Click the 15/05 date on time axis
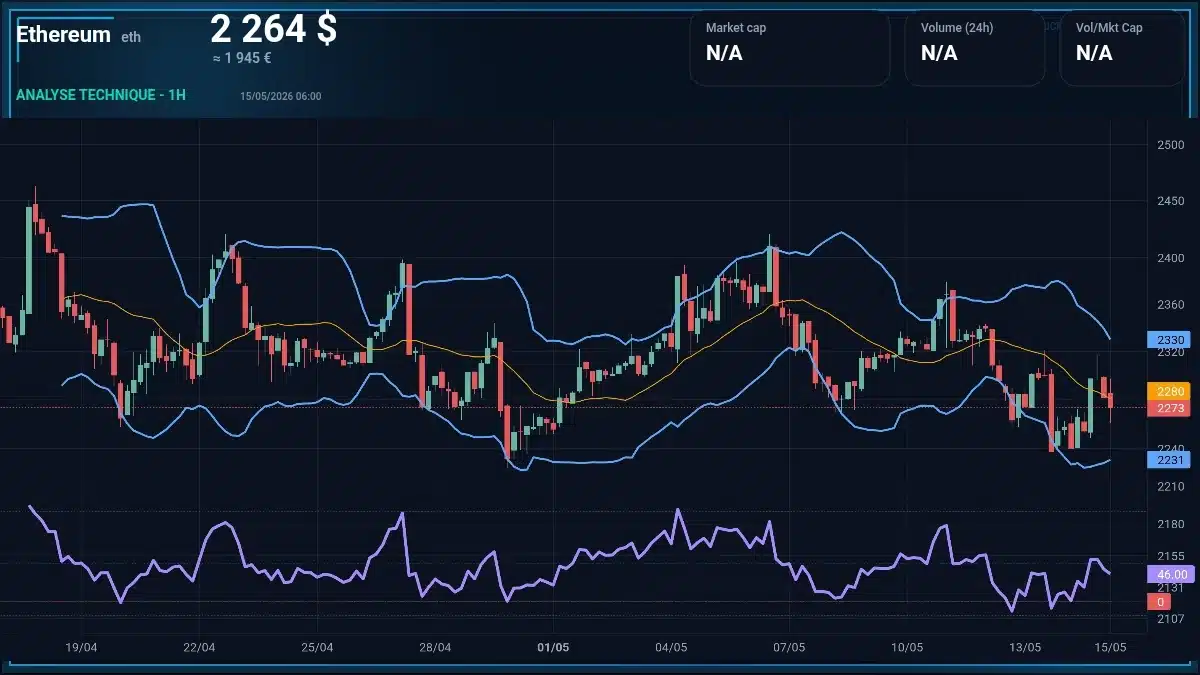The width and height of the screenshot is (1200, 675). [1111, 647]
